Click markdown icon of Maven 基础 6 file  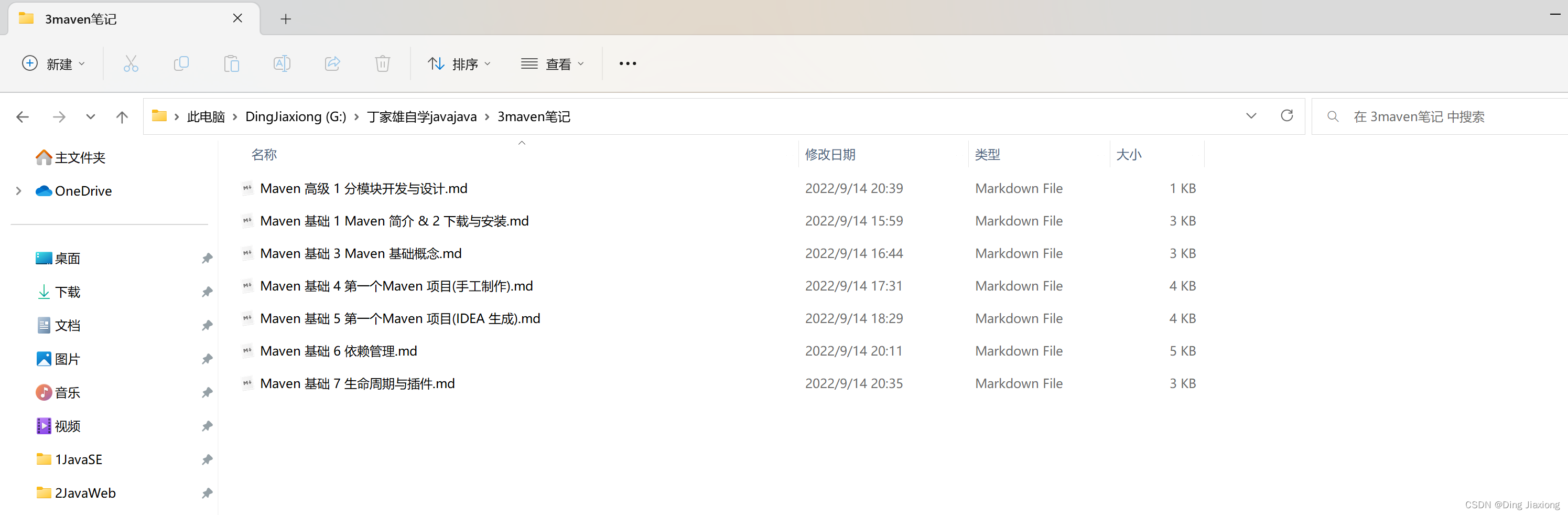click(247, 351)
